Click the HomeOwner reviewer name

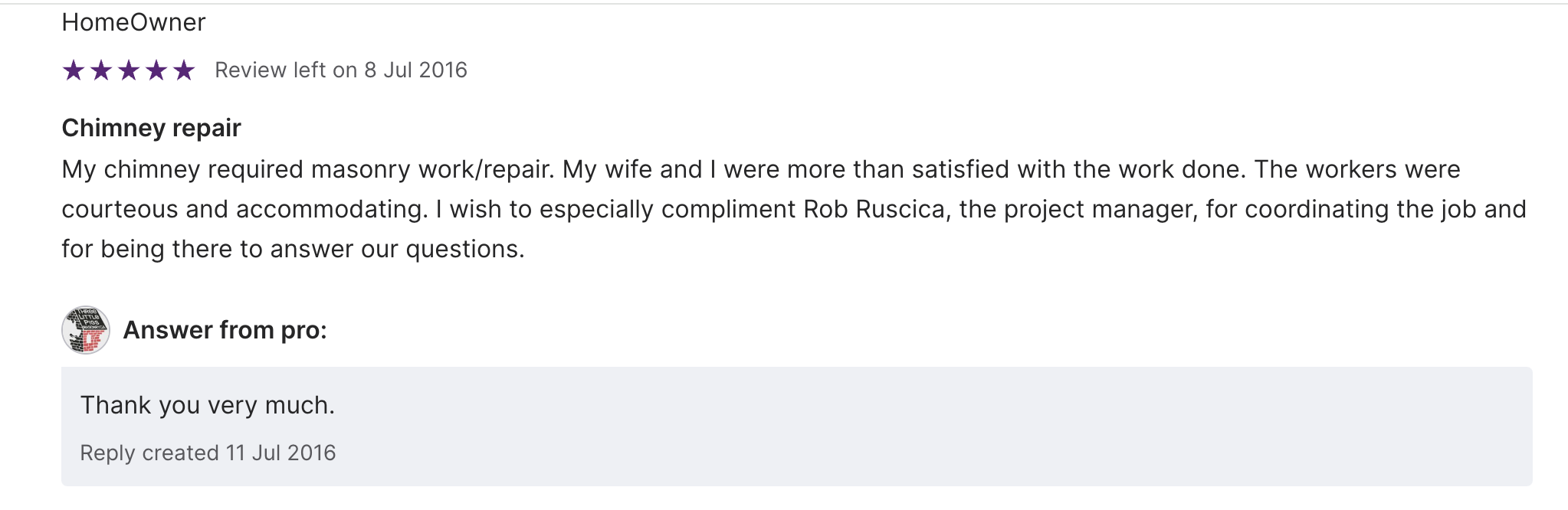click(x=133, y=22)
